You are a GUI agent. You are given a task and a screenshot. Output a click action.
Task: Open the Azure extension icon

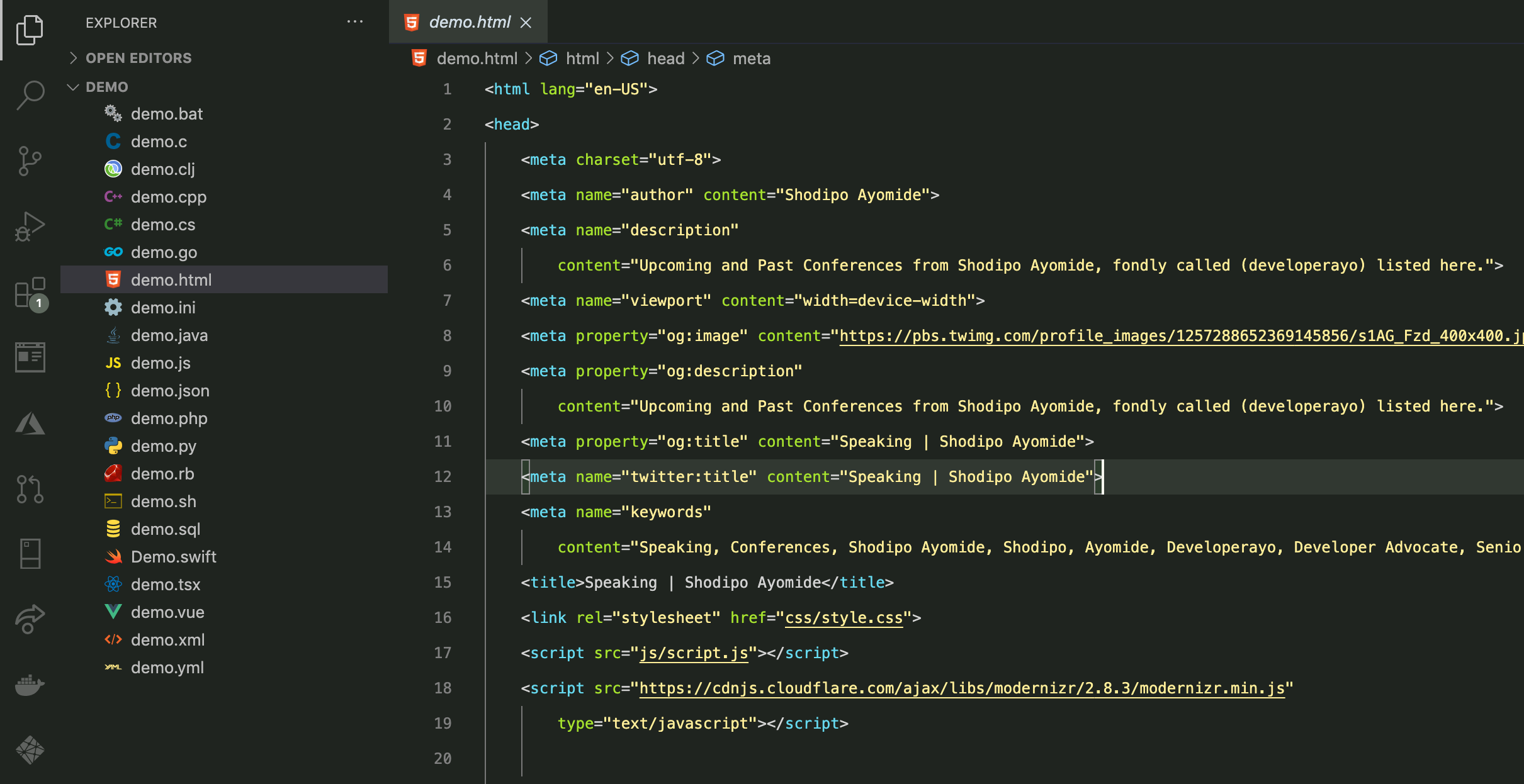[29, 423]
